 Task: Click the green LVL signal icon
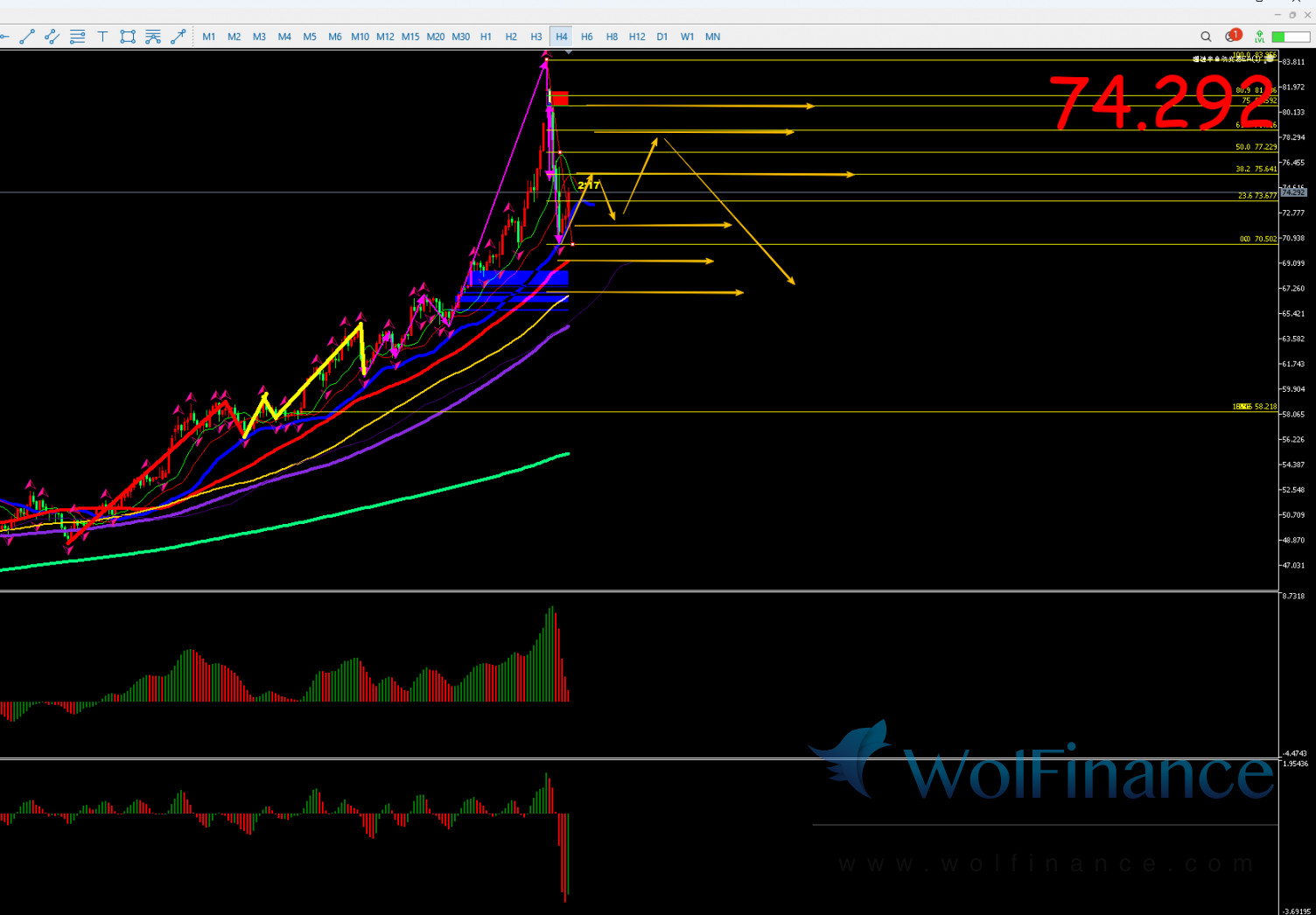click(1259, 37)
